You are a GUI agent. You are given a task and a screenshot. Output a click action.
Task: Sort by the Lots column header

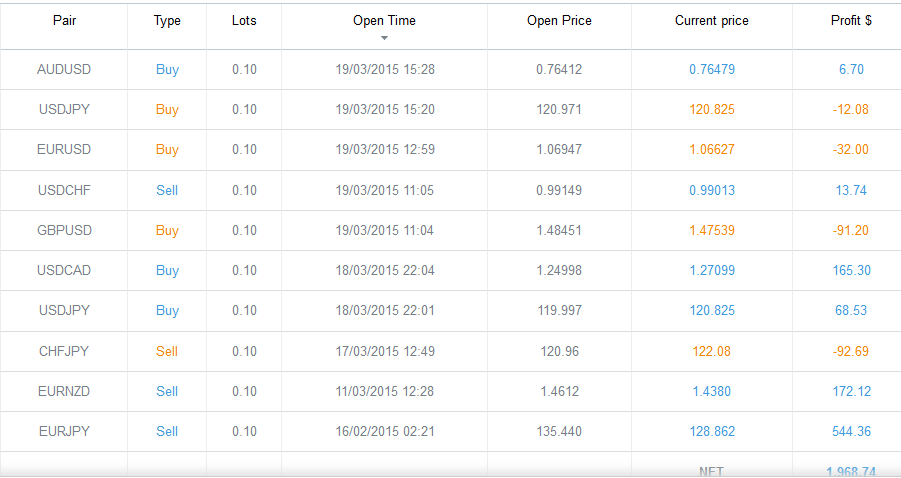point(244,21)
